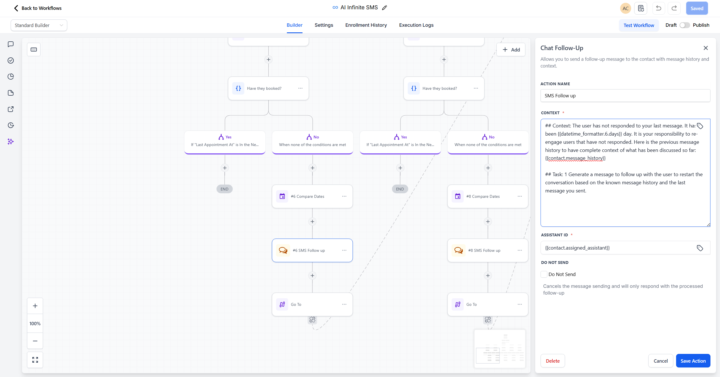Redo the last change
720x377 pixels.
(674, 8)
